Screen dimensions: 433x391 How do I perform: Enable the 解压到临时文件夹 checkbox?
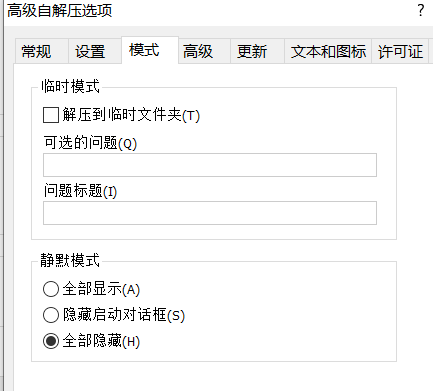[51, 115]
